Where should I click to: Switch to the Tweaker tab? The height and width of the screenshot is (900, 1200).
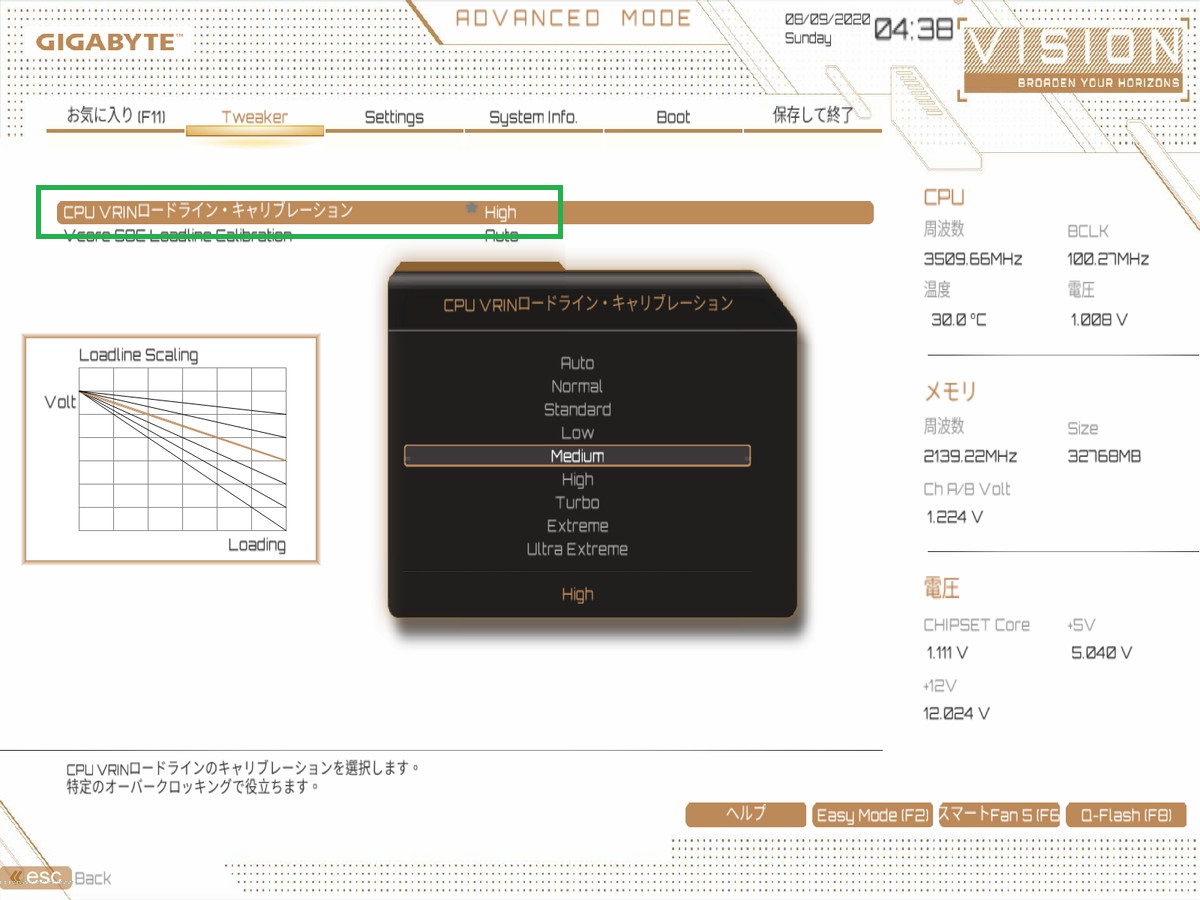tap(255, 117)
